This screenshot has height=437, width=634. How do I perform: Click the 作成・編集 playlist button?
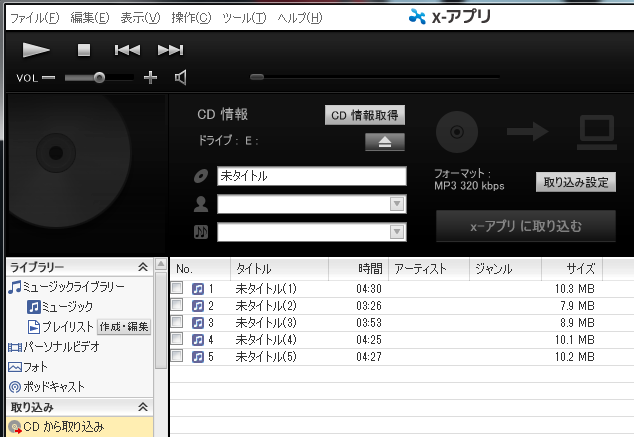pyautogui.click(x=124, y=327)
